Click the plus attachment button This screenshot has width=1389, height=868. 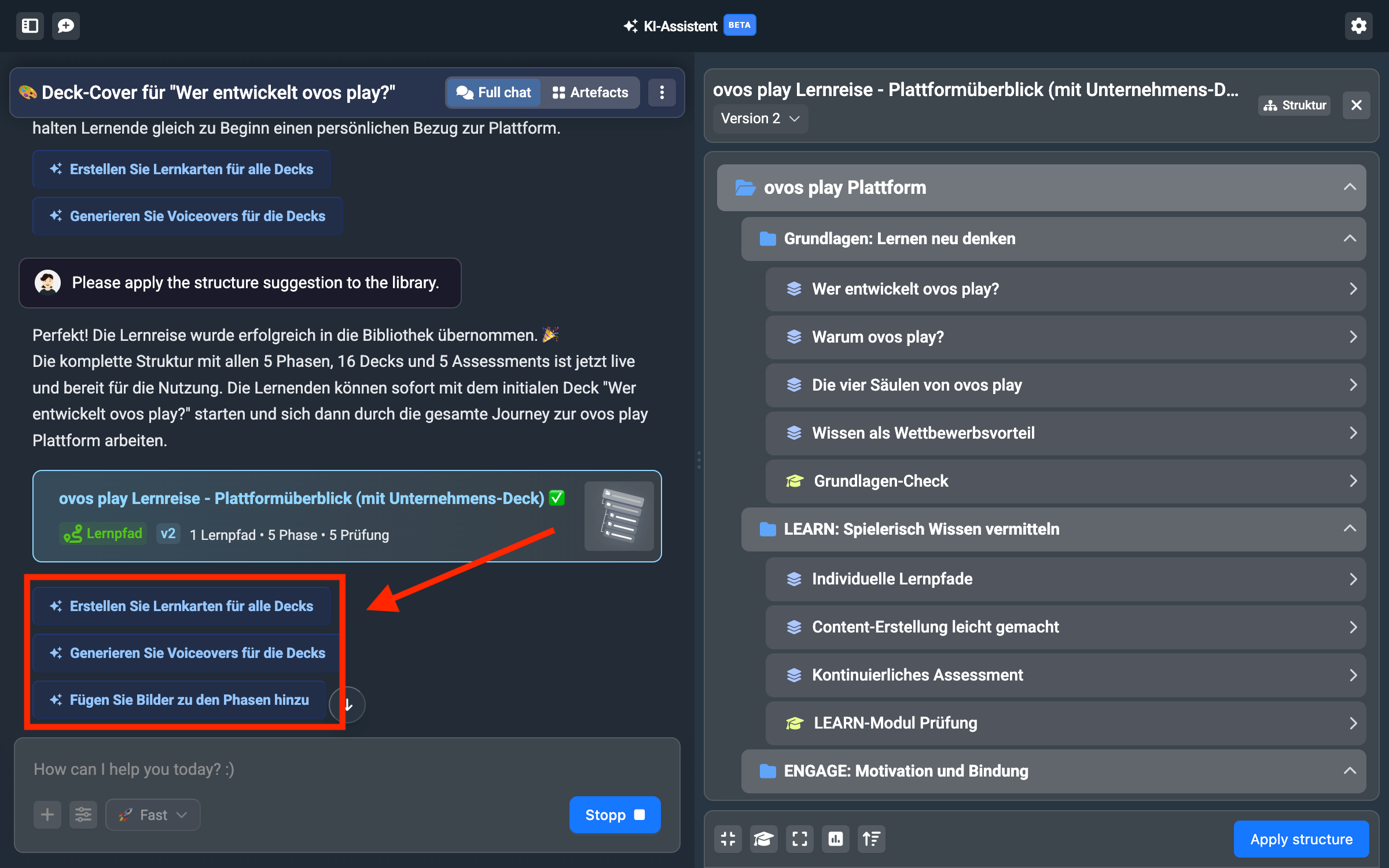click(x=47, y=815)
